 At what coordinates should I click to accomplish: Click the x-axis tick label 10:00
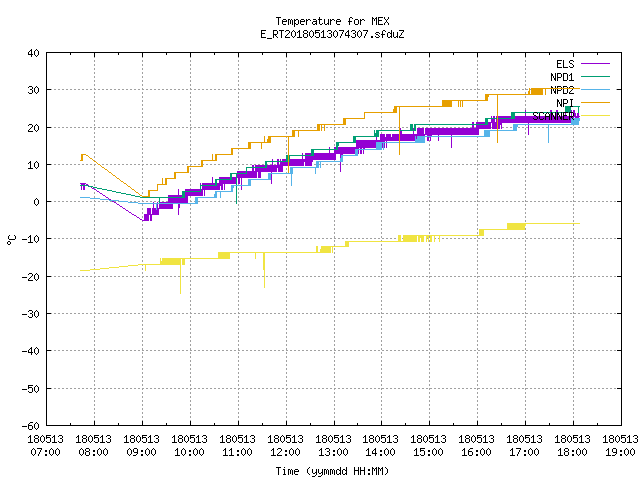189,452
